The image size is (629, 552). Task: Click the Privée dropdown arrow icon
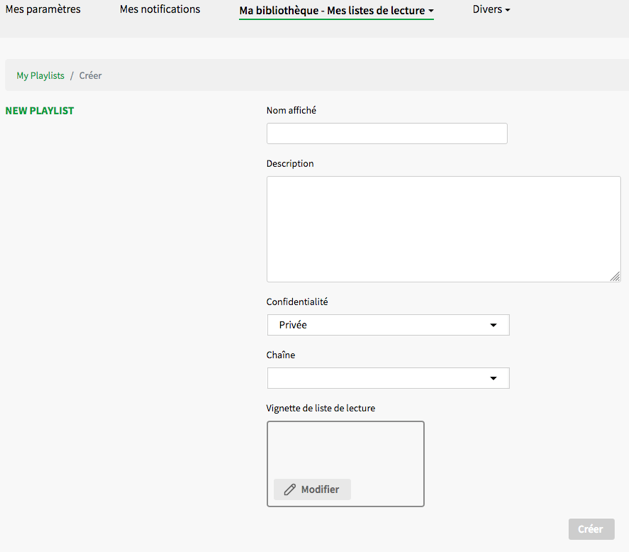click(493, 325)
